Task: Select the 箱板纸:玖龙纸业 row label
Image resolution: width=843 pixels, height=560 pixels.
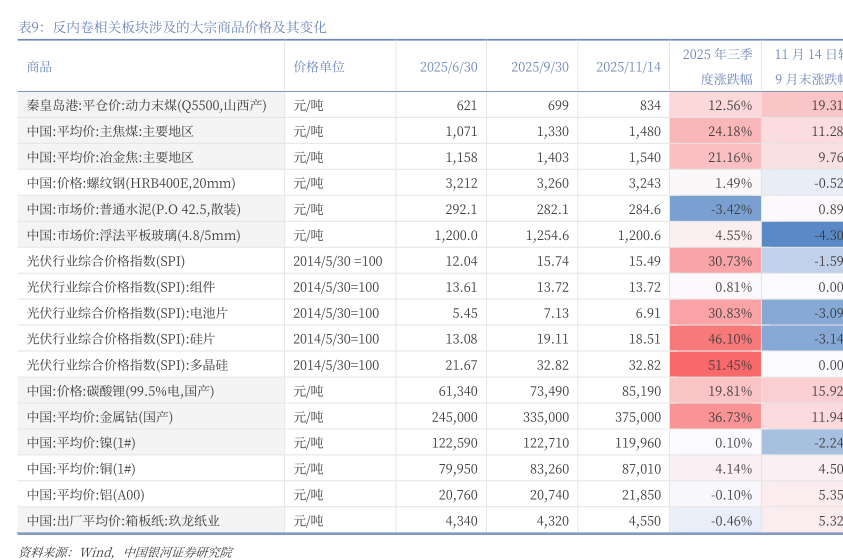Action: [x=123, y=521]
